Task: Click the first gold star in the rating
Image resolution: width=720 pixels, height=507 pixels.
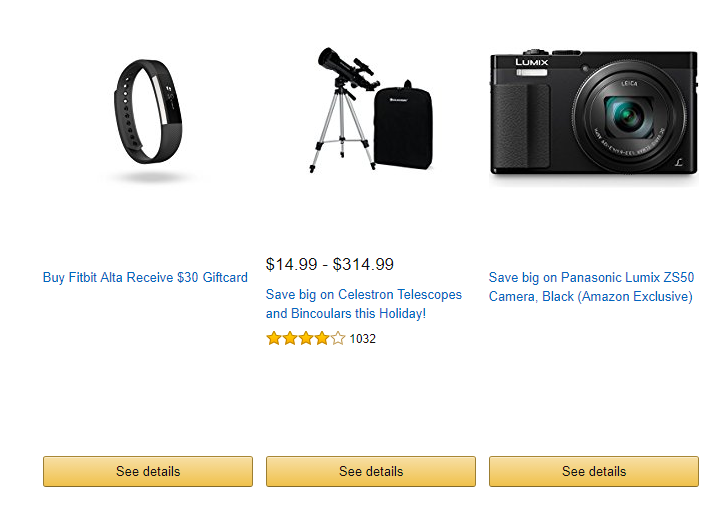Action: (x=274, y=338)
